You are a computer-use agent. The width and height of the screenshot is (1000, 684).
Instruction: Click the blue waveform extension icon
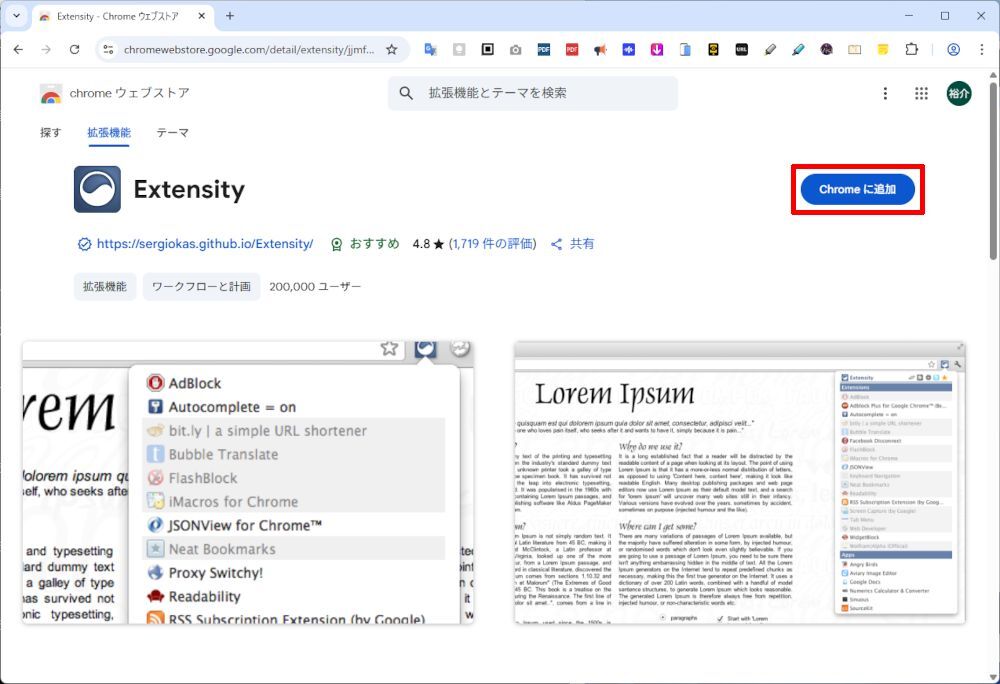coord(629,50)
